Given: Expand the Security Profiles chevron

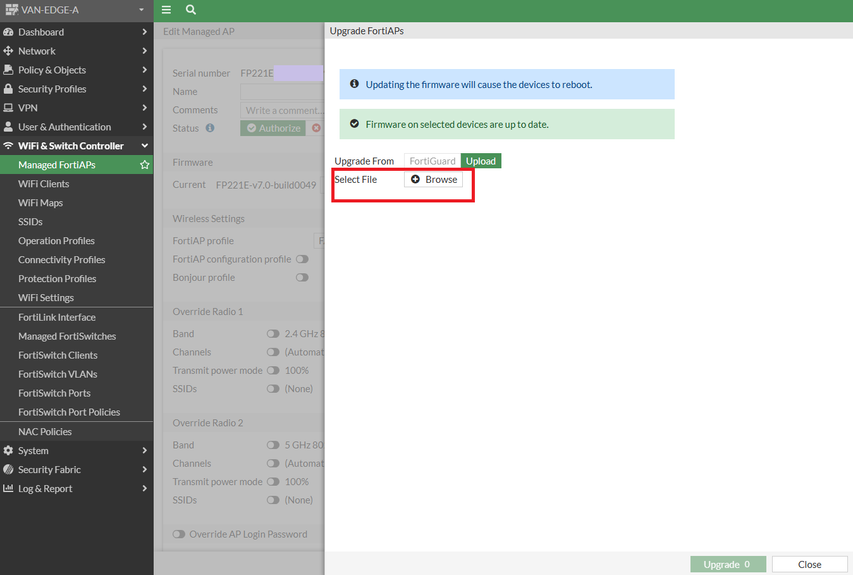Looking at the screenshot, I should 144,89.
